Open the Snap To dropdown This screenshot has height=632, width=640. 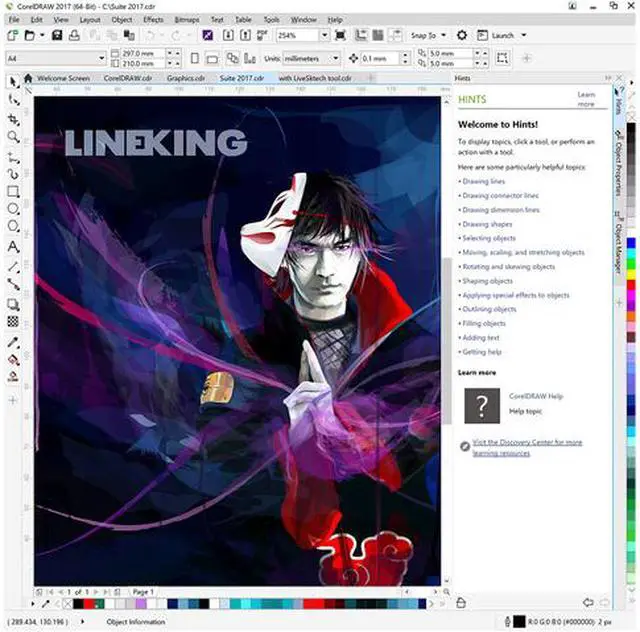coord(427,36)
